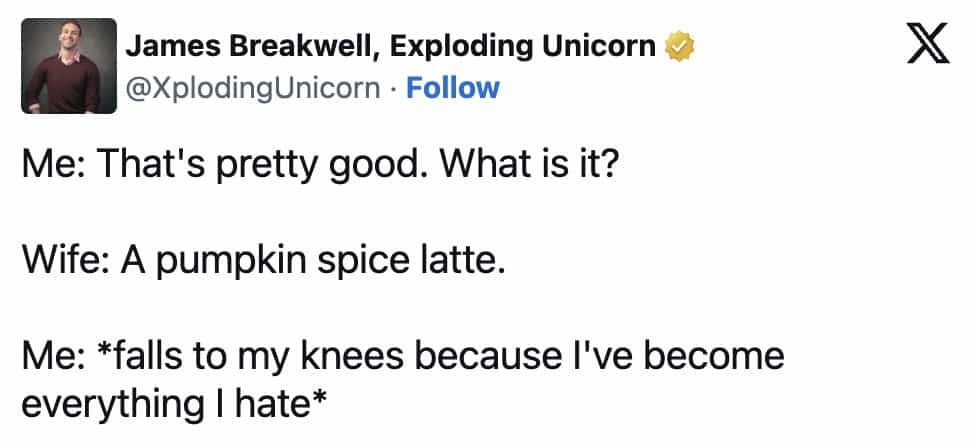This screenshot has height=442, width=974.
Task: Click the dot separator before Follow
Action: (x=393, y=87)
